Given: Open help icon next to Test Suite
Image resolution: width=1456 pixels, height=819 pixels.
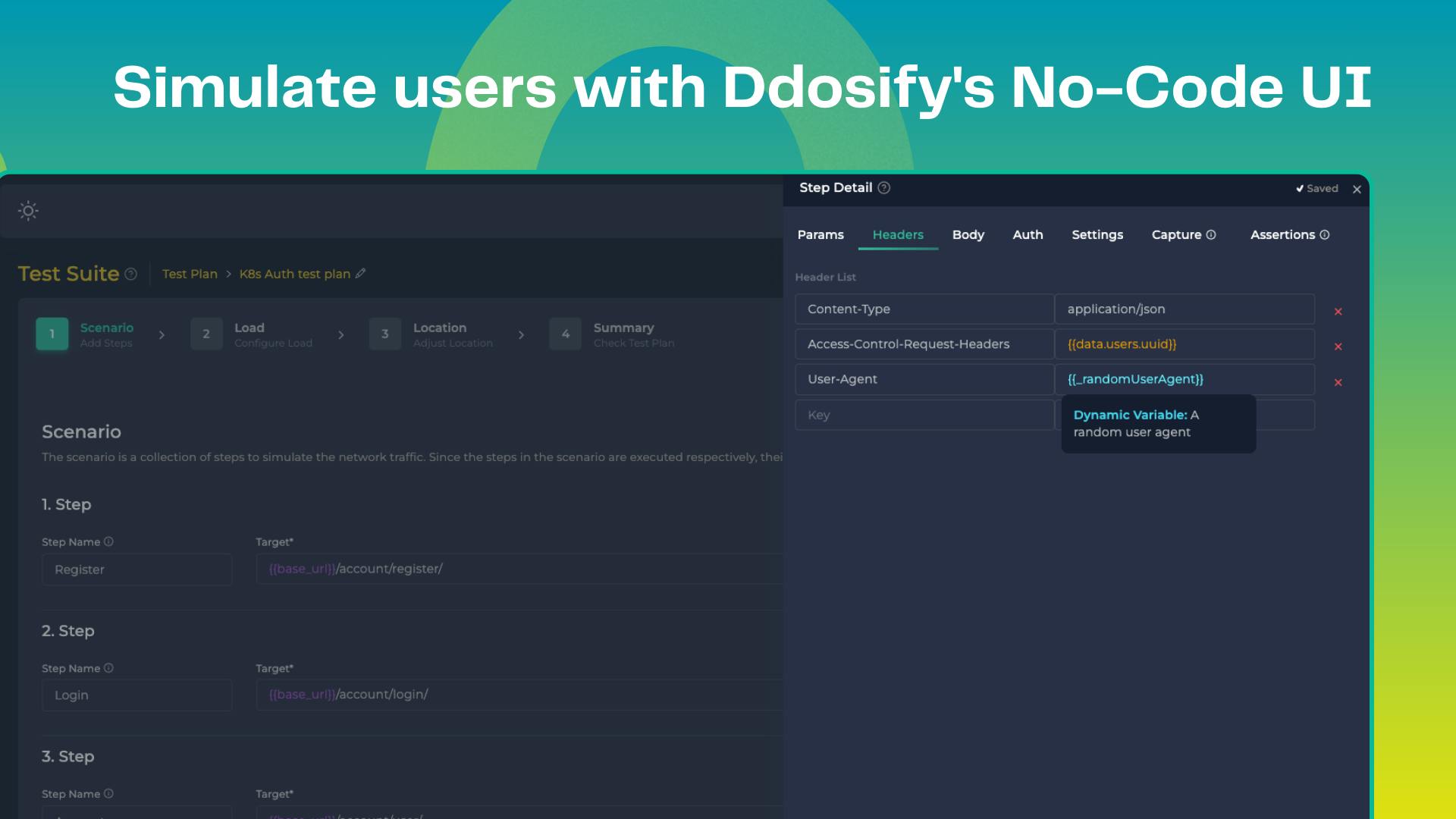Looking at the screenshot, I should click(x=131, y=274).
